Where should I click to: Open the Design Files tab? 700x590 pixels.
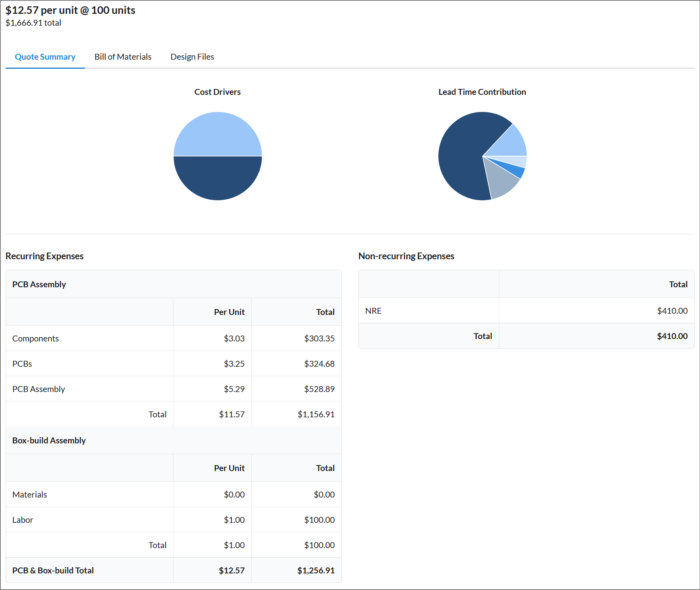point(192,57)
